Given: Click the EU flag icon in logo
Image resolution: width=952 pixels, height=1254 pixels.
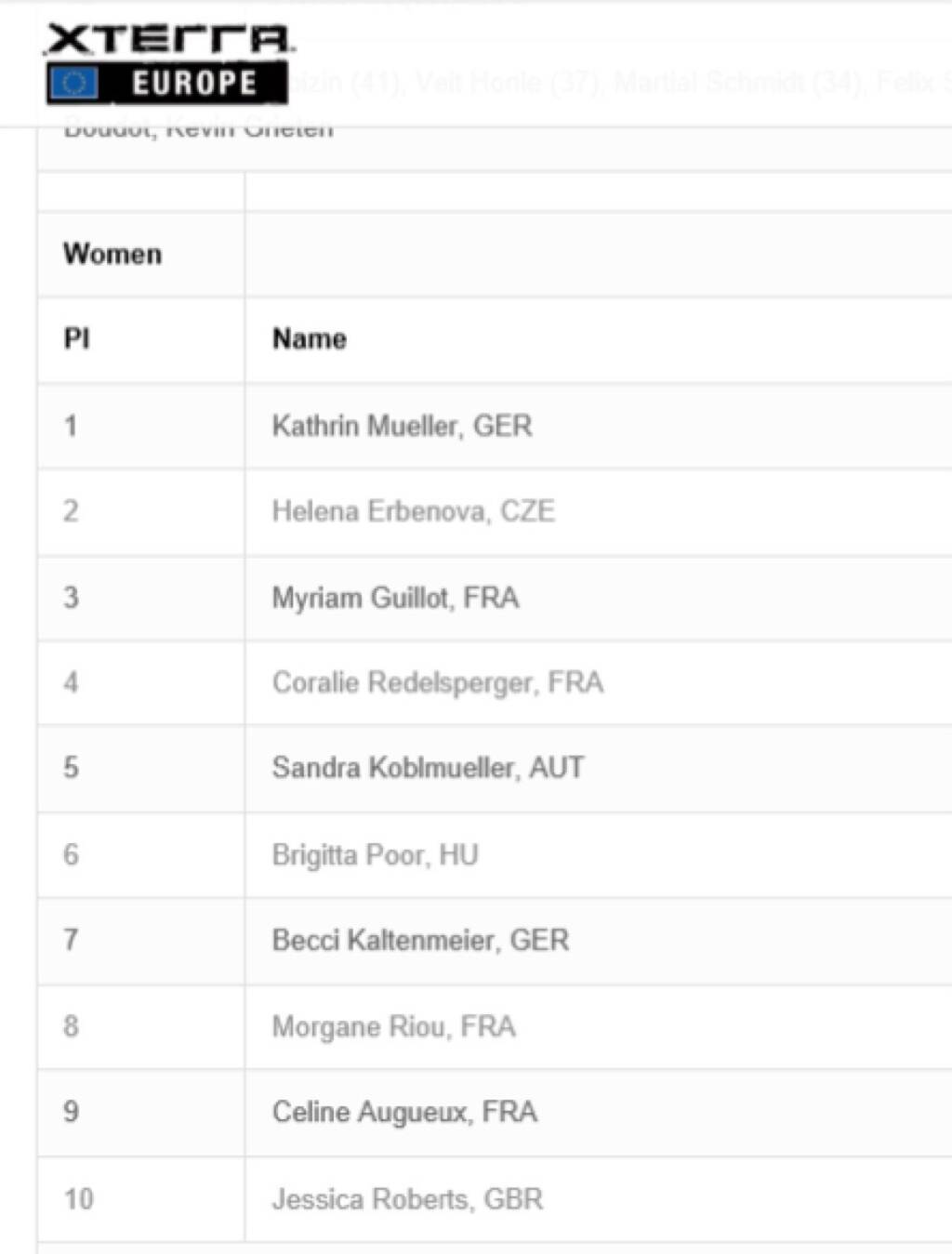Looking at the screenshot, I should pos(73,84).
